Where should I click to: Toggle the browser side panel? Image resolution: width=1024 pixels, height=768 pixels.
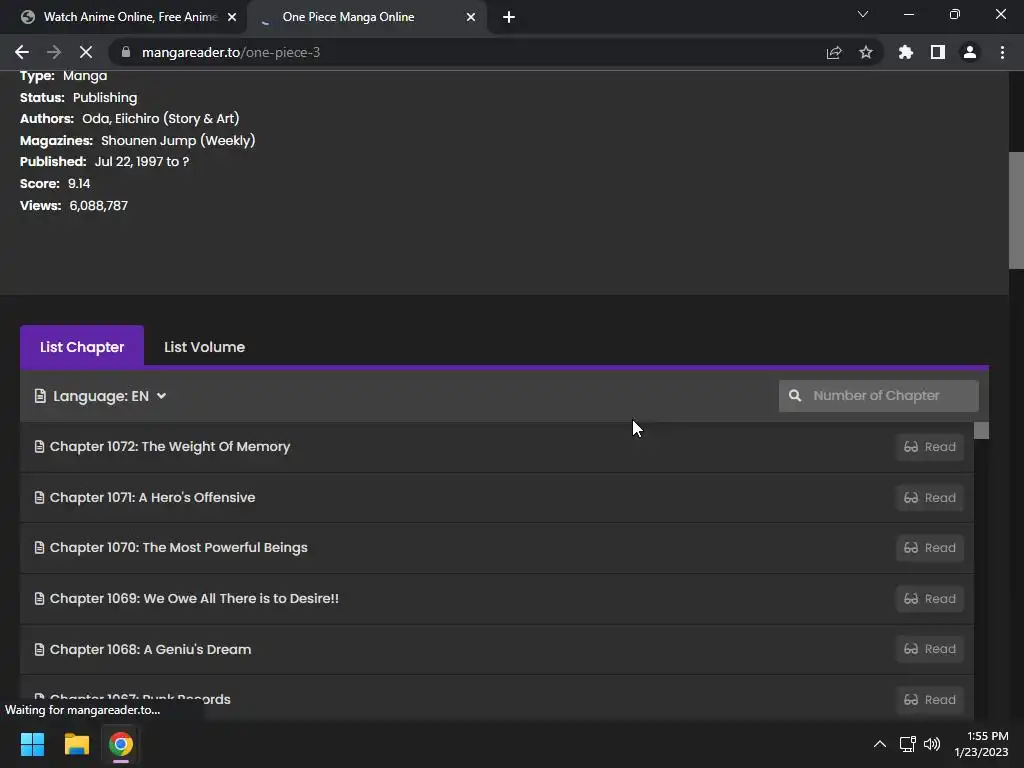click(938, 52)
